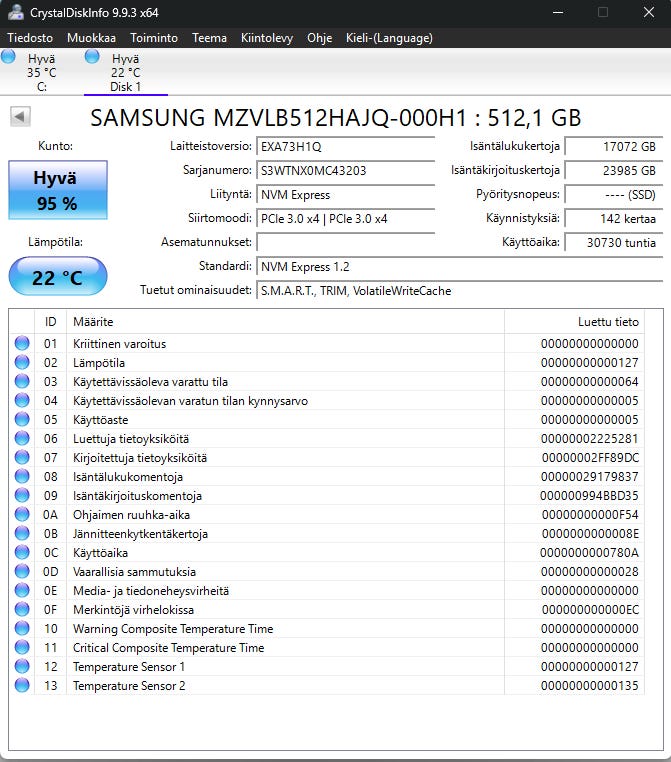Click the status icon for Vaarallisia sammutuksia
This screenshot has width=671, height=762.
[22, 571]
